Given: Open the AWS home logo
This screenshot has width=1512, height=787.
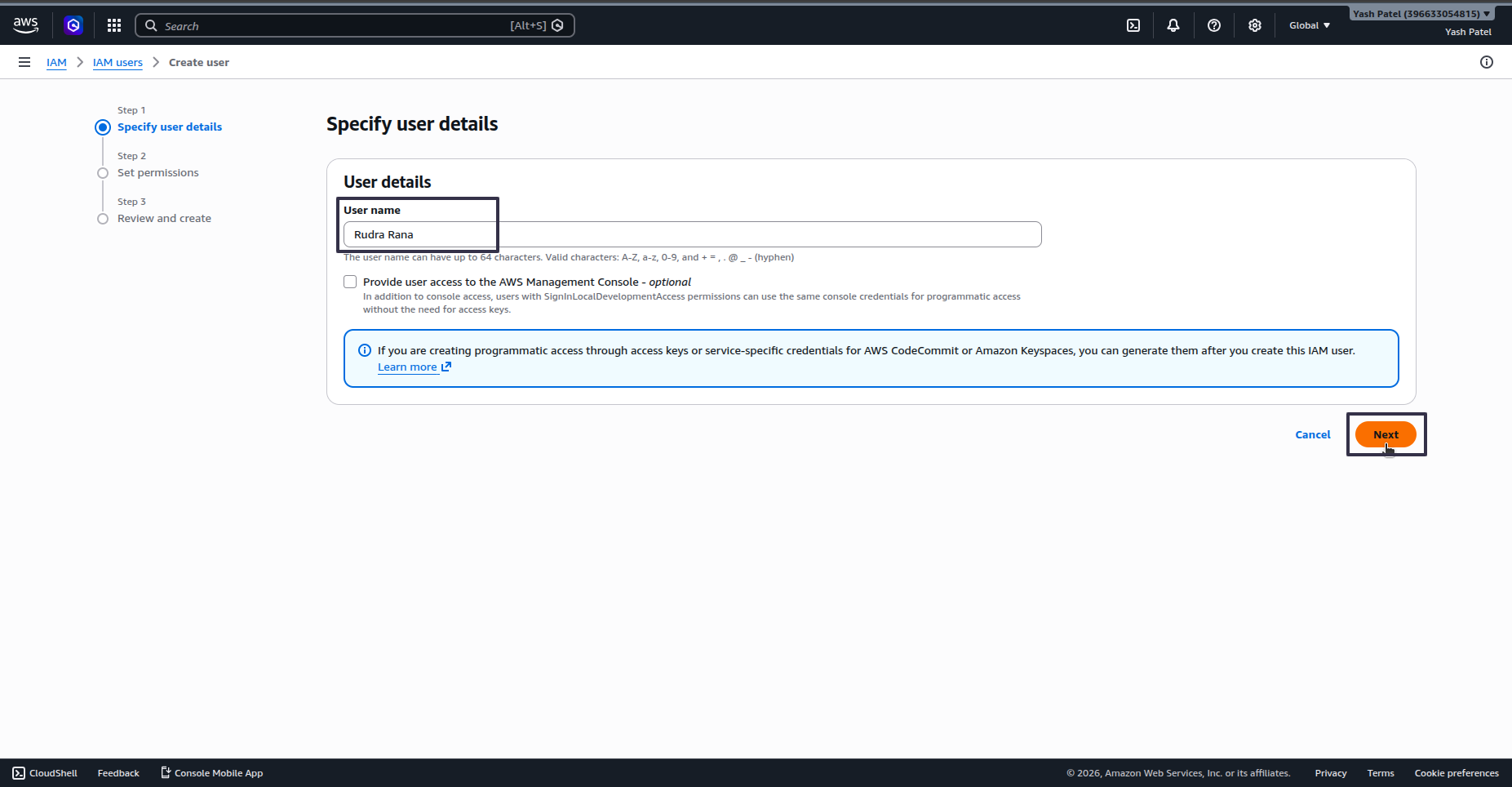Looking at the screenshot, I should coord(26,25).
